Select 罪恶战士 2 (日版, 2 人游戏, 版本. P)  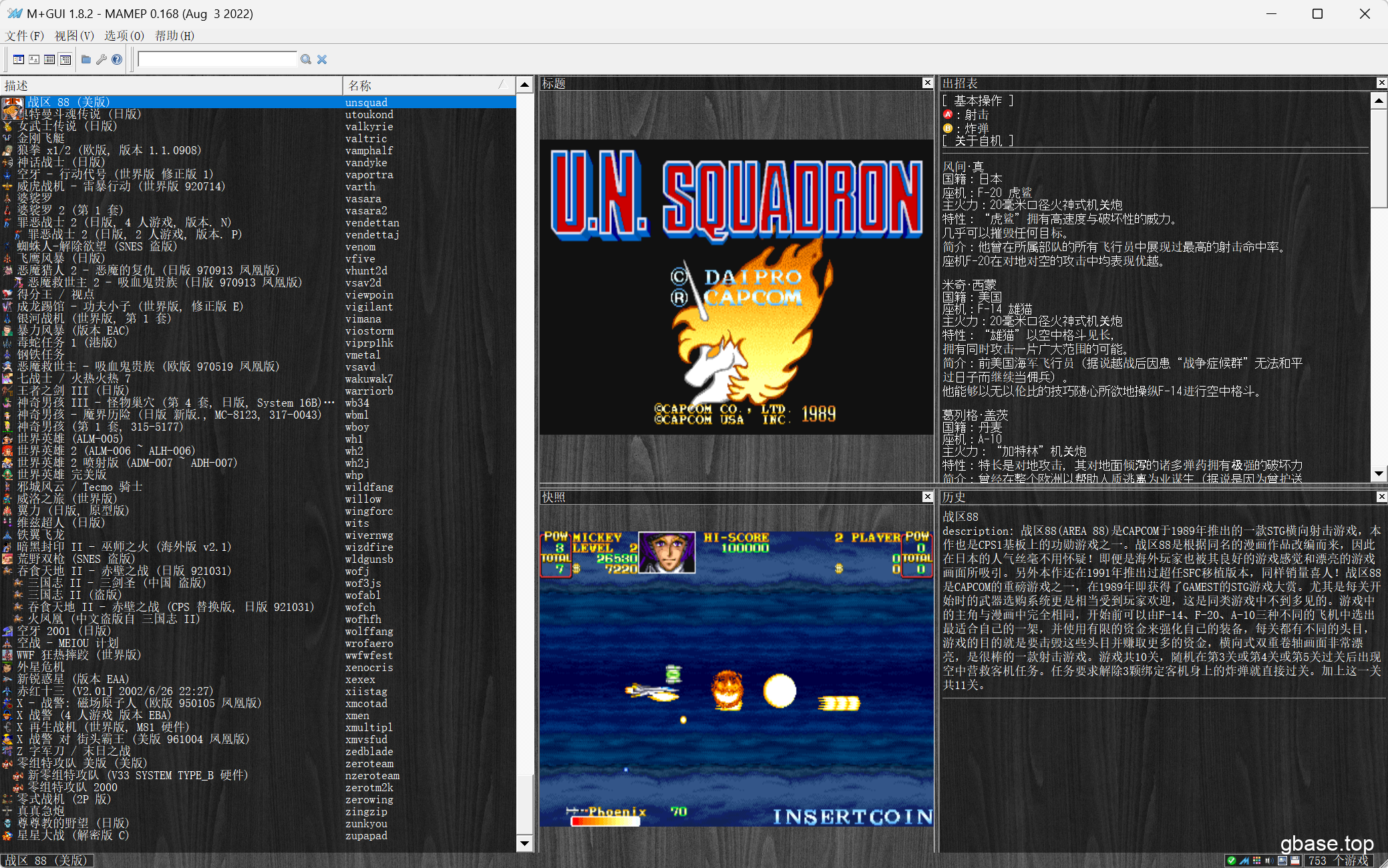[258, 234]
